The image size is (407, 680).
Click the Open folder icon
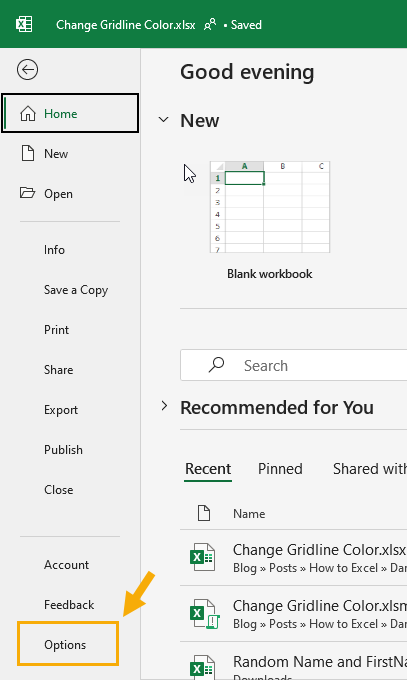[27, 193]
